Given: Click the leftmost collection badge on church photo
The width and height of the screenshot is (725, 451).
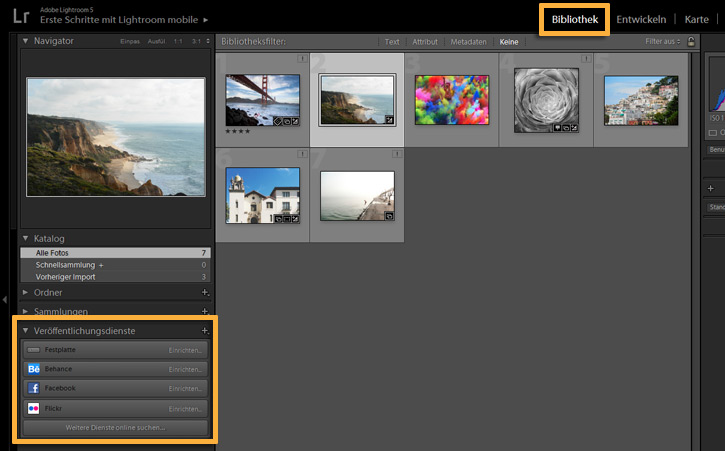Looking at the screenshot, I should click(278, 219).
